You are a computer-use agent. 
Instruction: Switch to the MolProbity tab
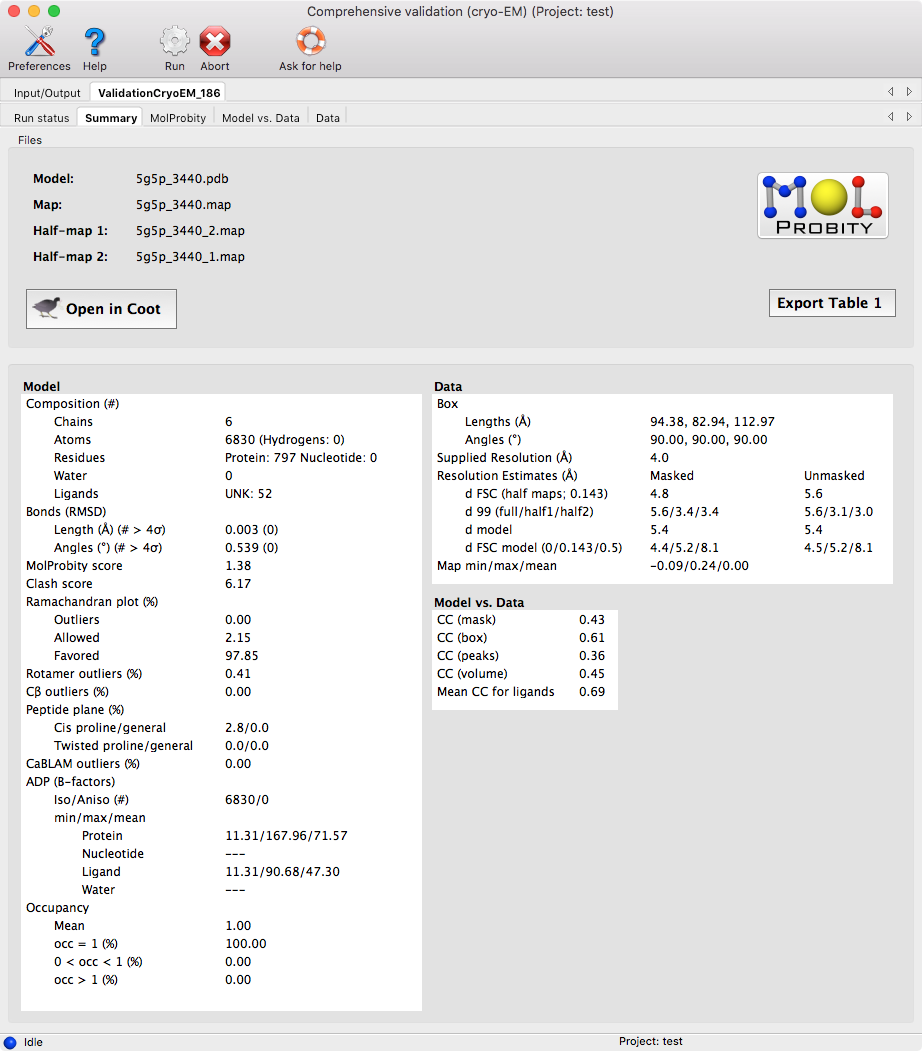[178, 118]
